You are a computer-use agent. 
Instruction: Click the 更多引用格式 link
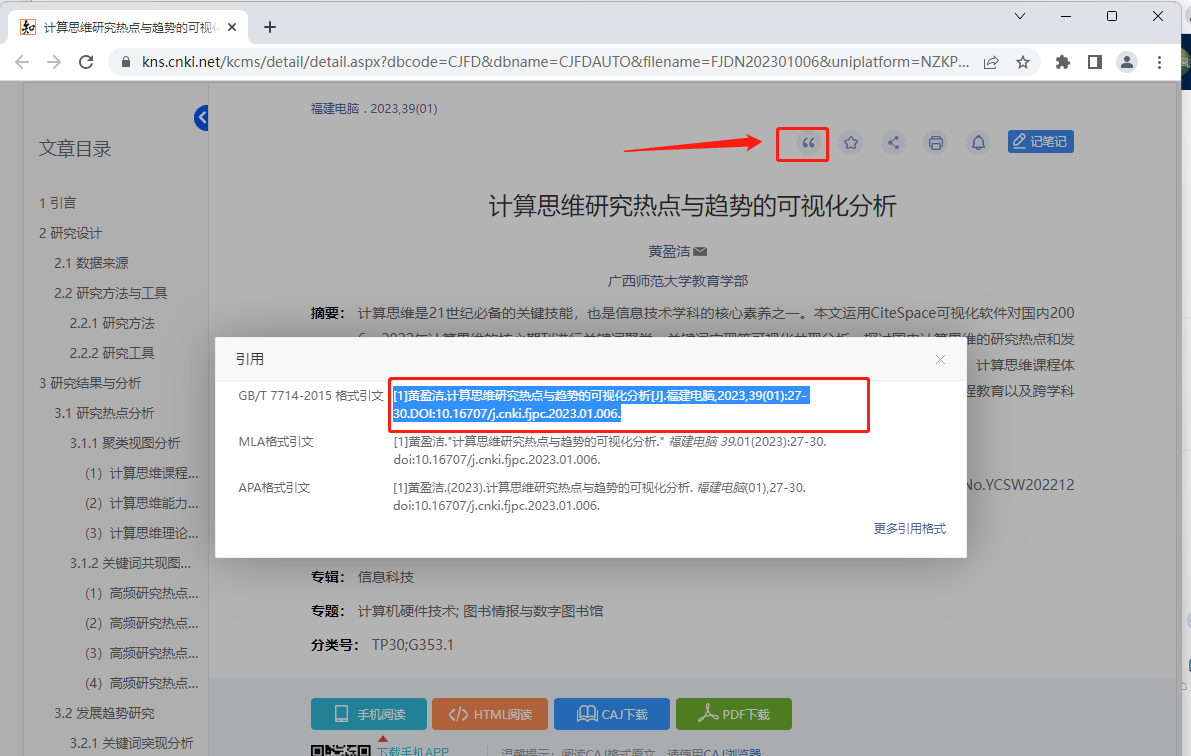point(909,528)
